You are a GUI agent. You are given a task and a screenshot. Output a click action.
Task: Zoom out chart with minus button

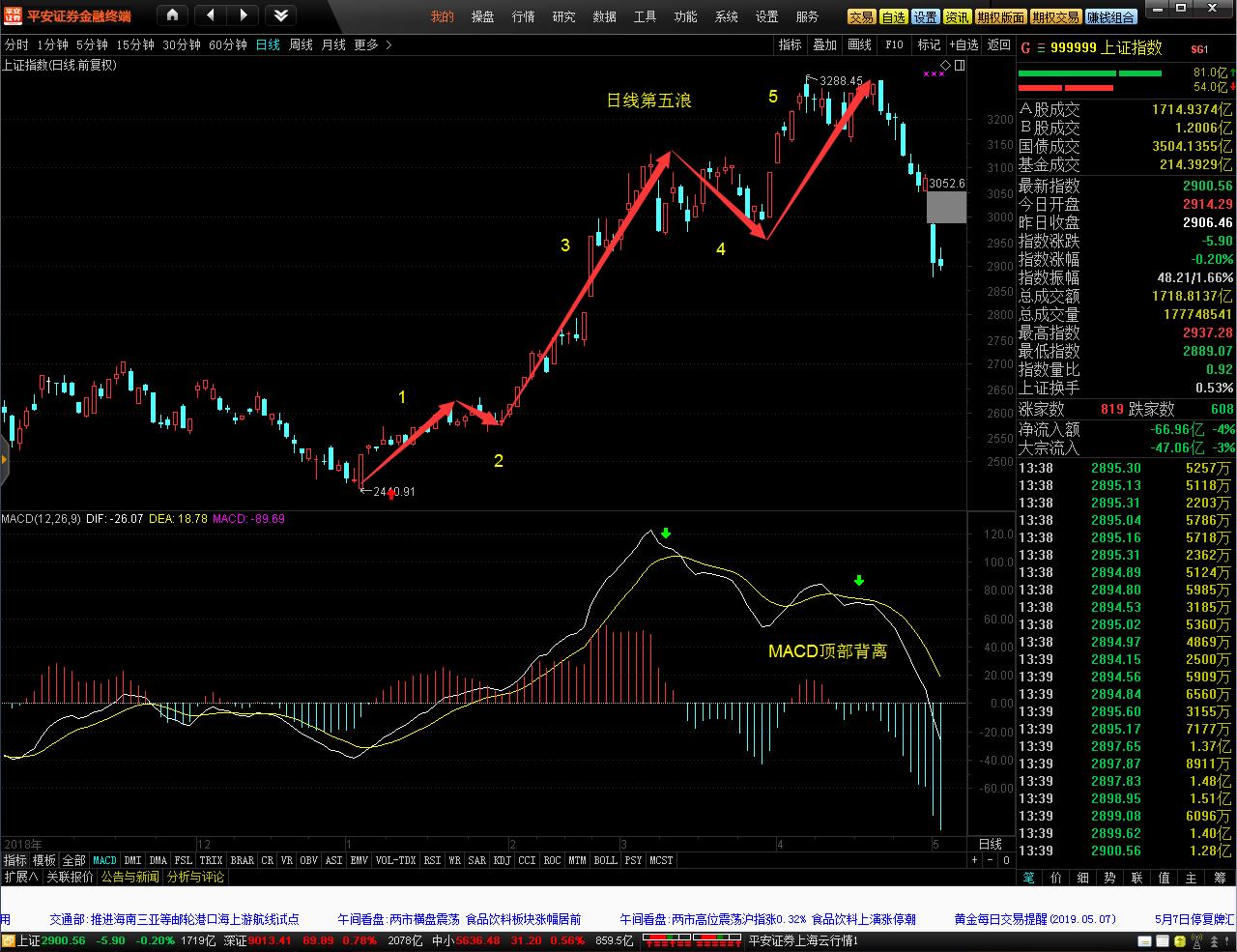(991, 860)
